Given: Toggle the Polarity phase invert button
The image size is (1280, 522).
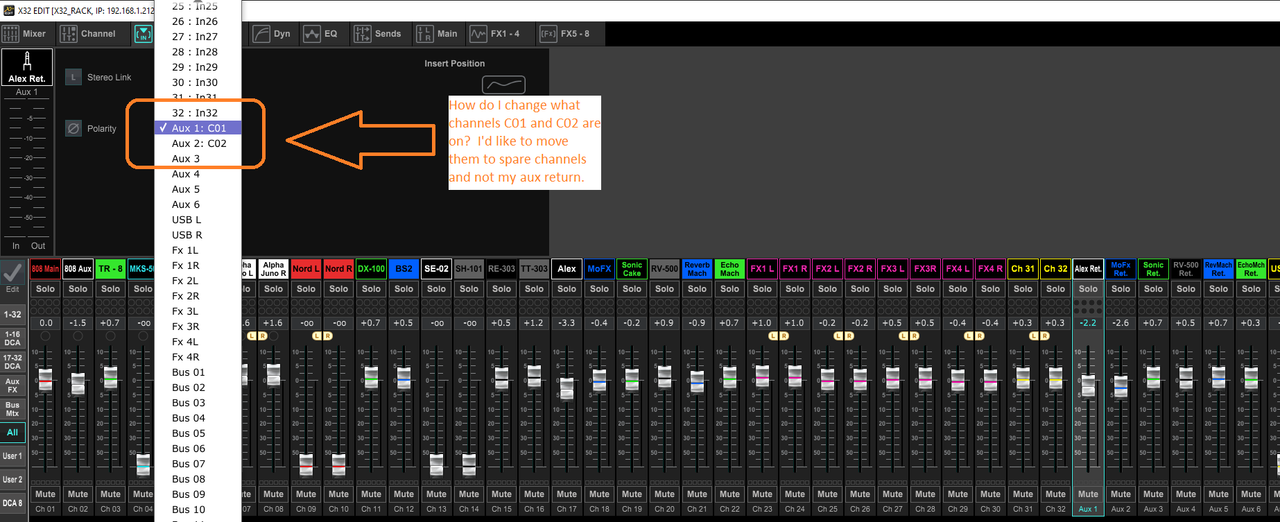Looking at the screenshot, I should pos(73,128).
